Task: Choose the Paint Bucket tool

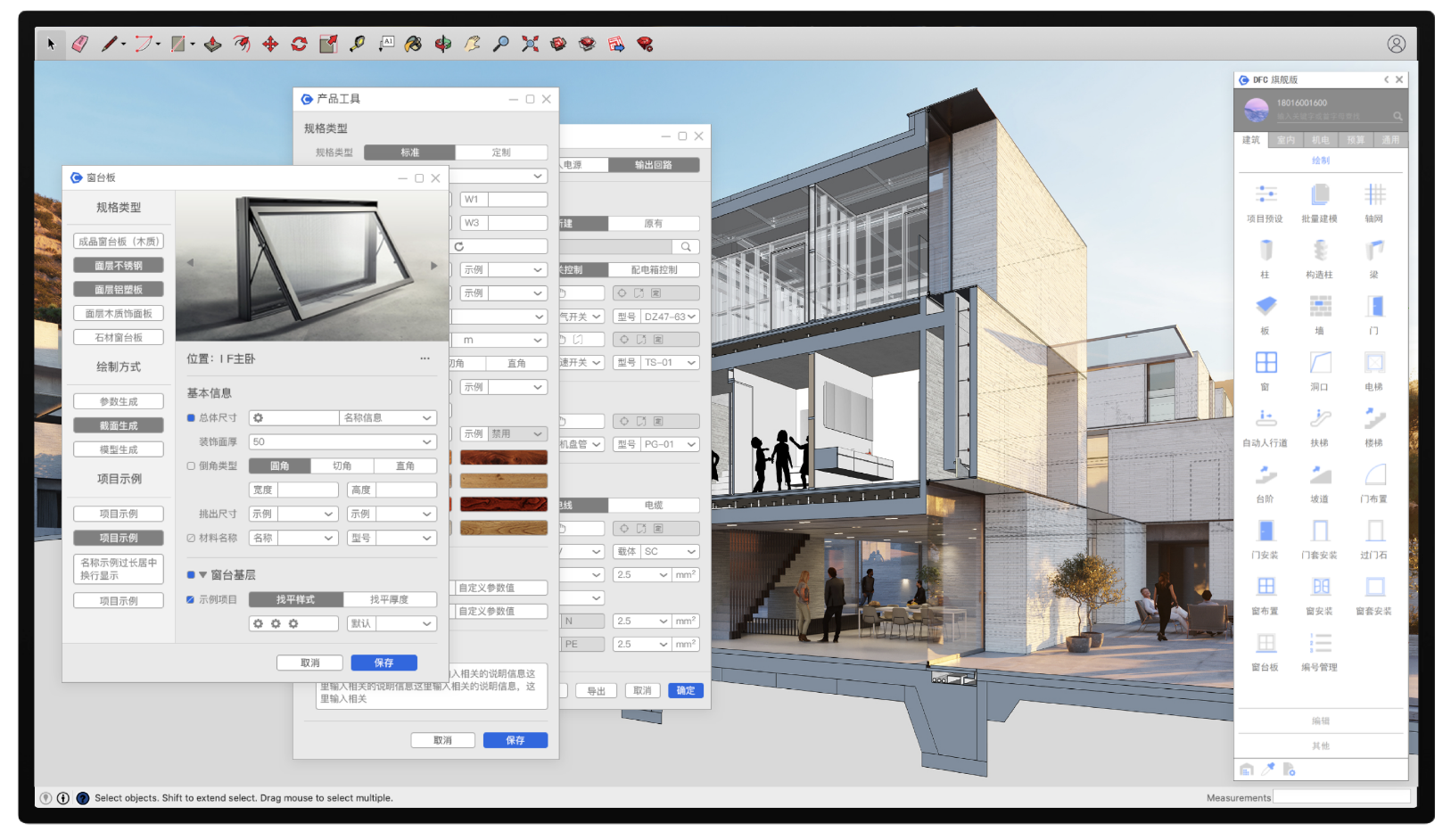Action: 413,44
